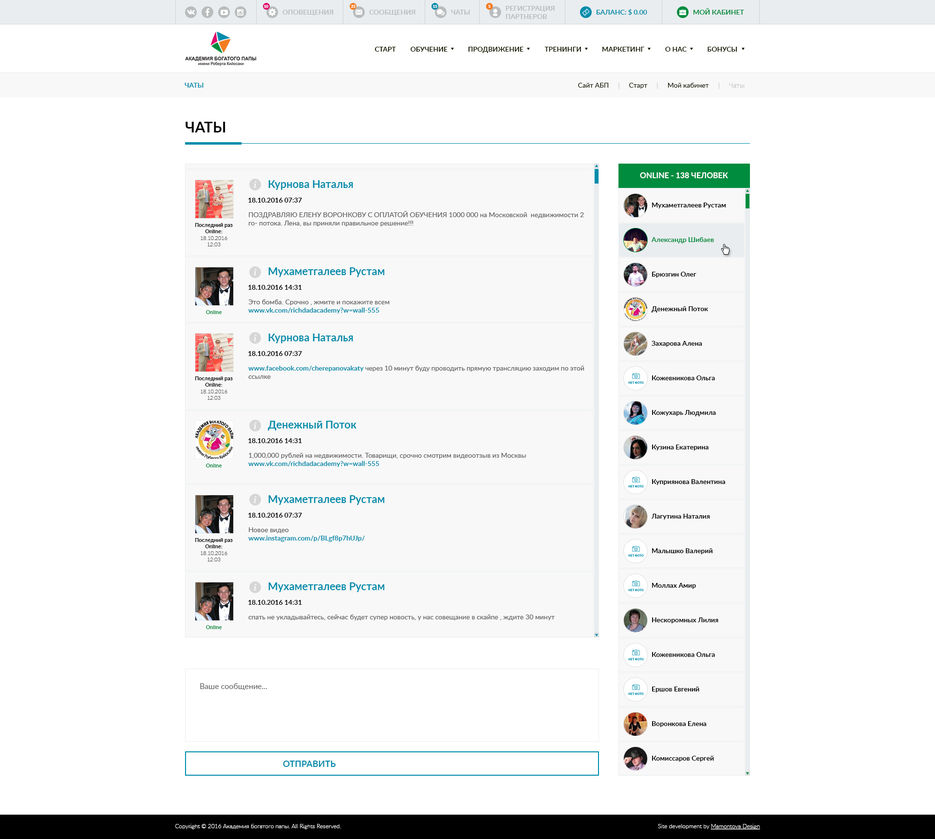This screenshot has height=839, width=935.
Task: Open the YouTube social icon
Action: pos(223,12)
